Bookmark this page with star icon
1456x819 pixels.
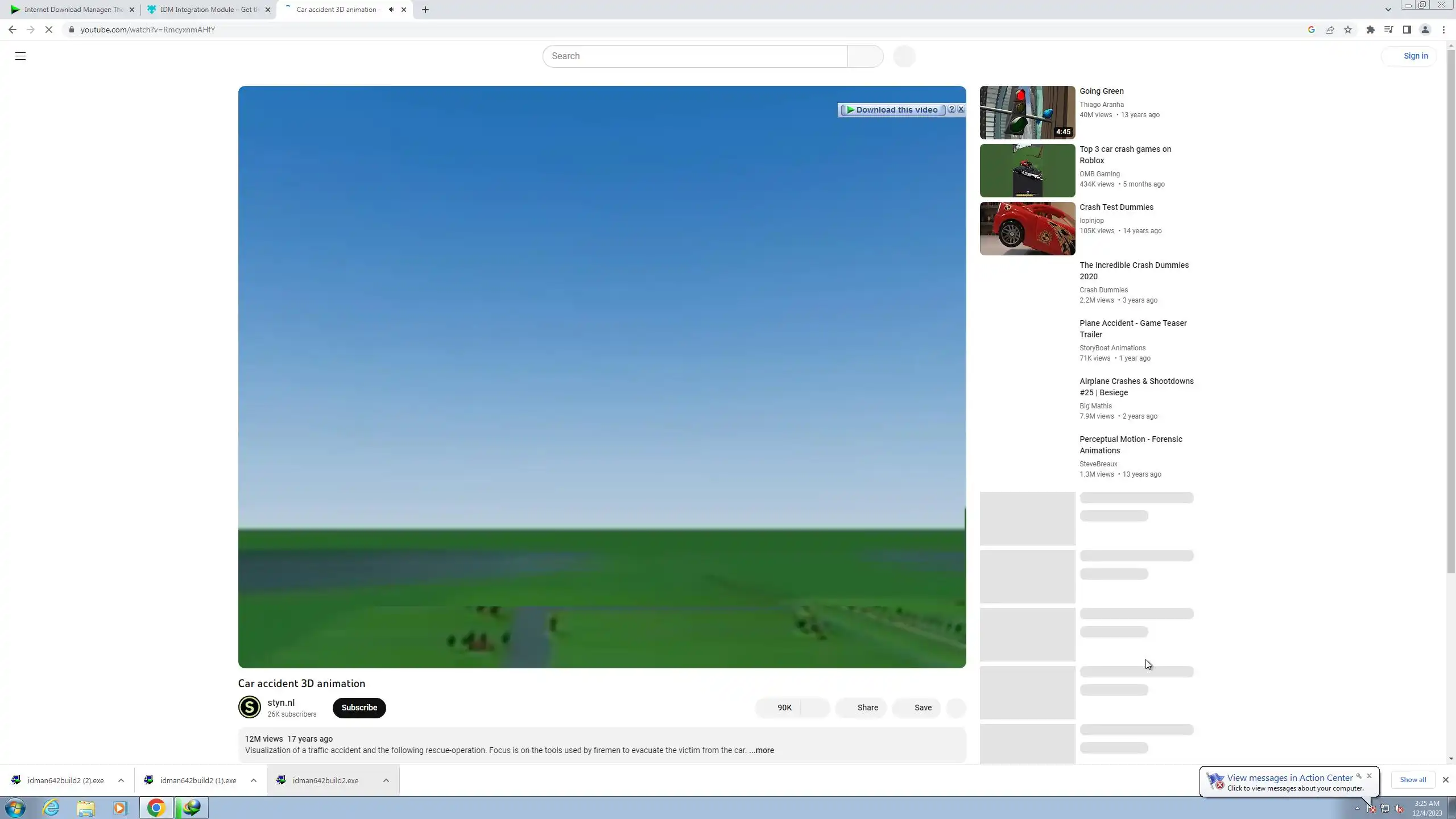1348,30
